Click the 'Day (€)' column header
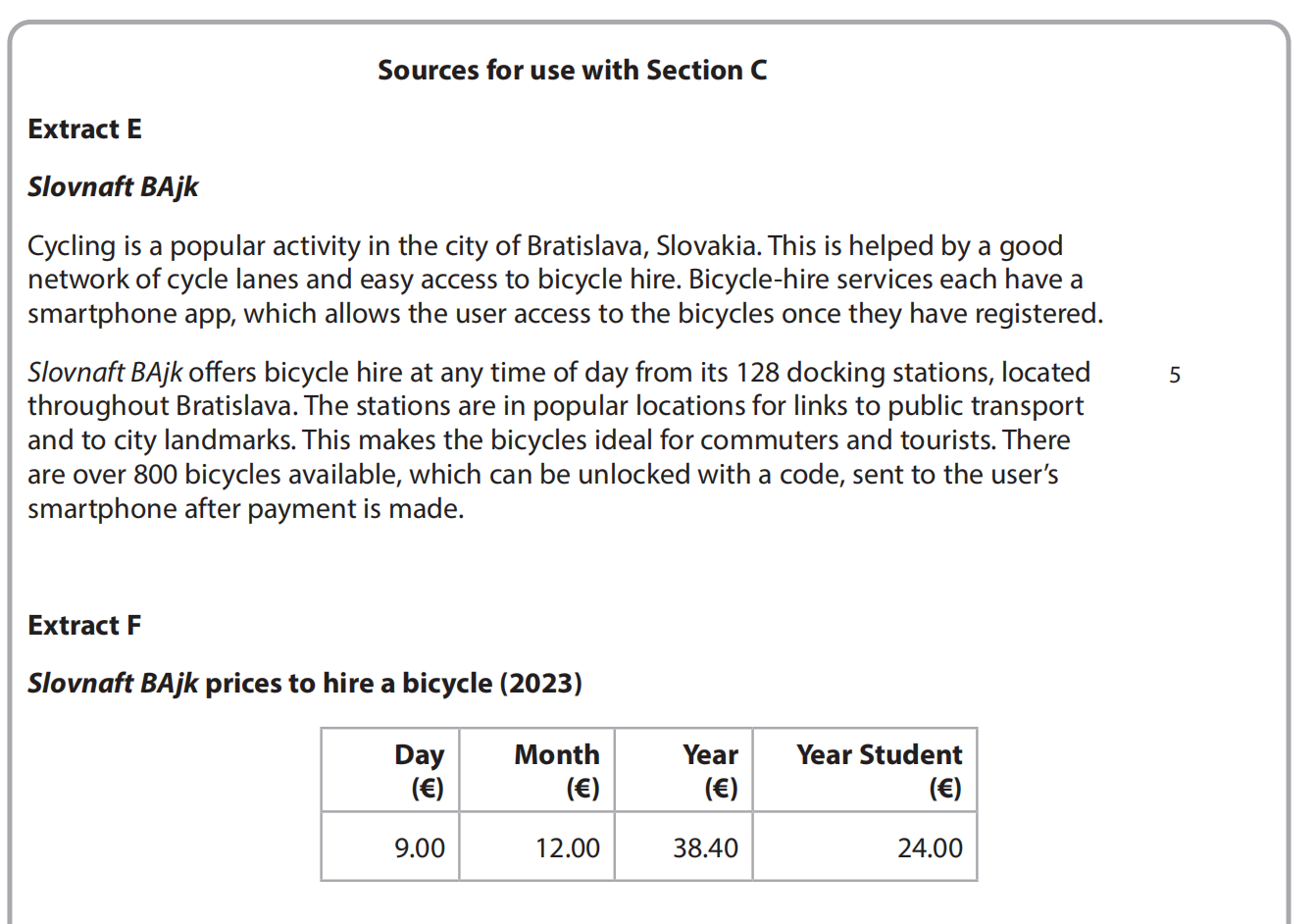 tap(419, 770)
